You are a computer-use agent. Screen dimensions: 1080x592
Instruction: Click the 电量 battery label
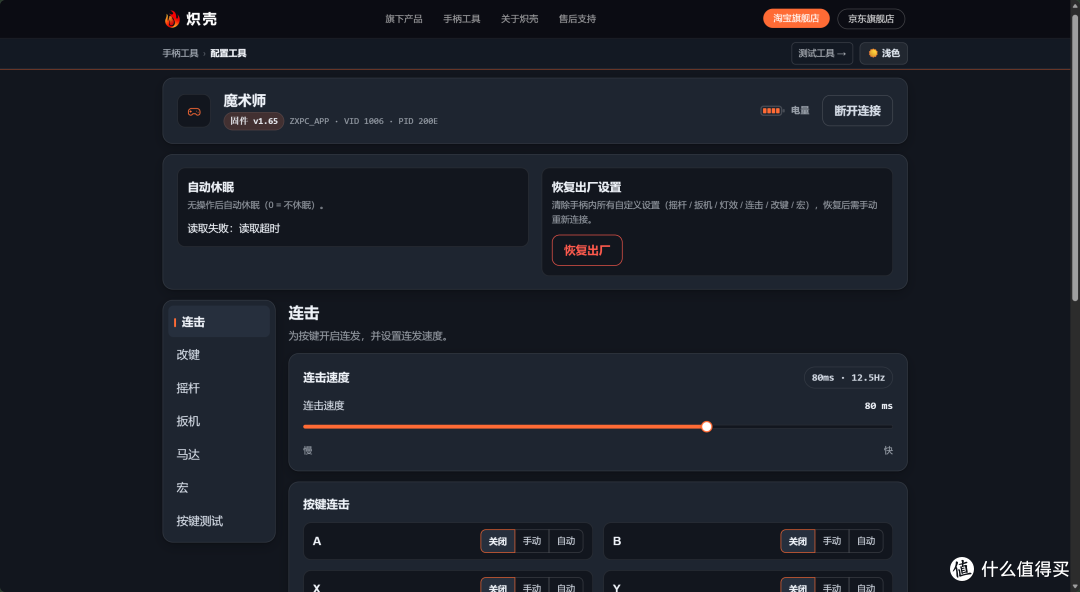(800, 110)
